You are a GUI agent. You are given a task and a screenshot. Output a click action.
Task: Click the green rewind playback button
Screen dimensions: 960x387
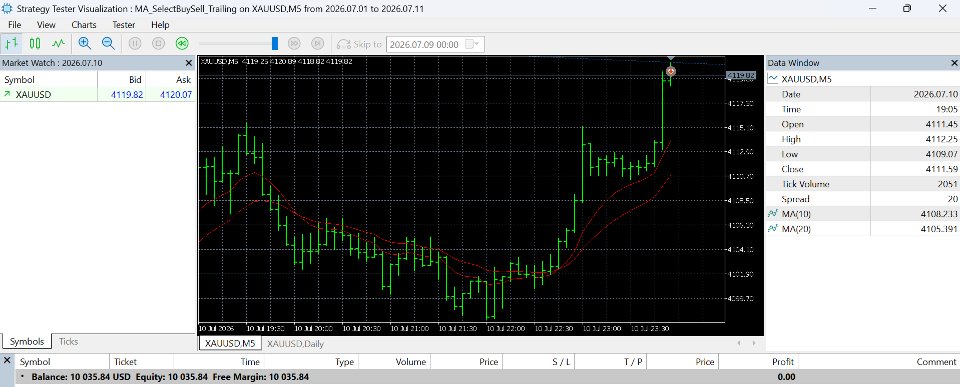[x=182, y=43]
